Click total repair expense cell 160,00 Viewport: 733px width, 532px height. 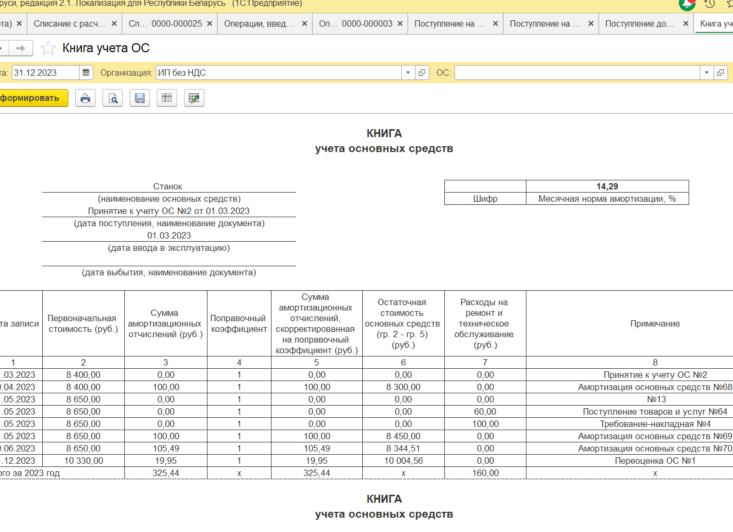pyautogui.click(x=485, y=473)
